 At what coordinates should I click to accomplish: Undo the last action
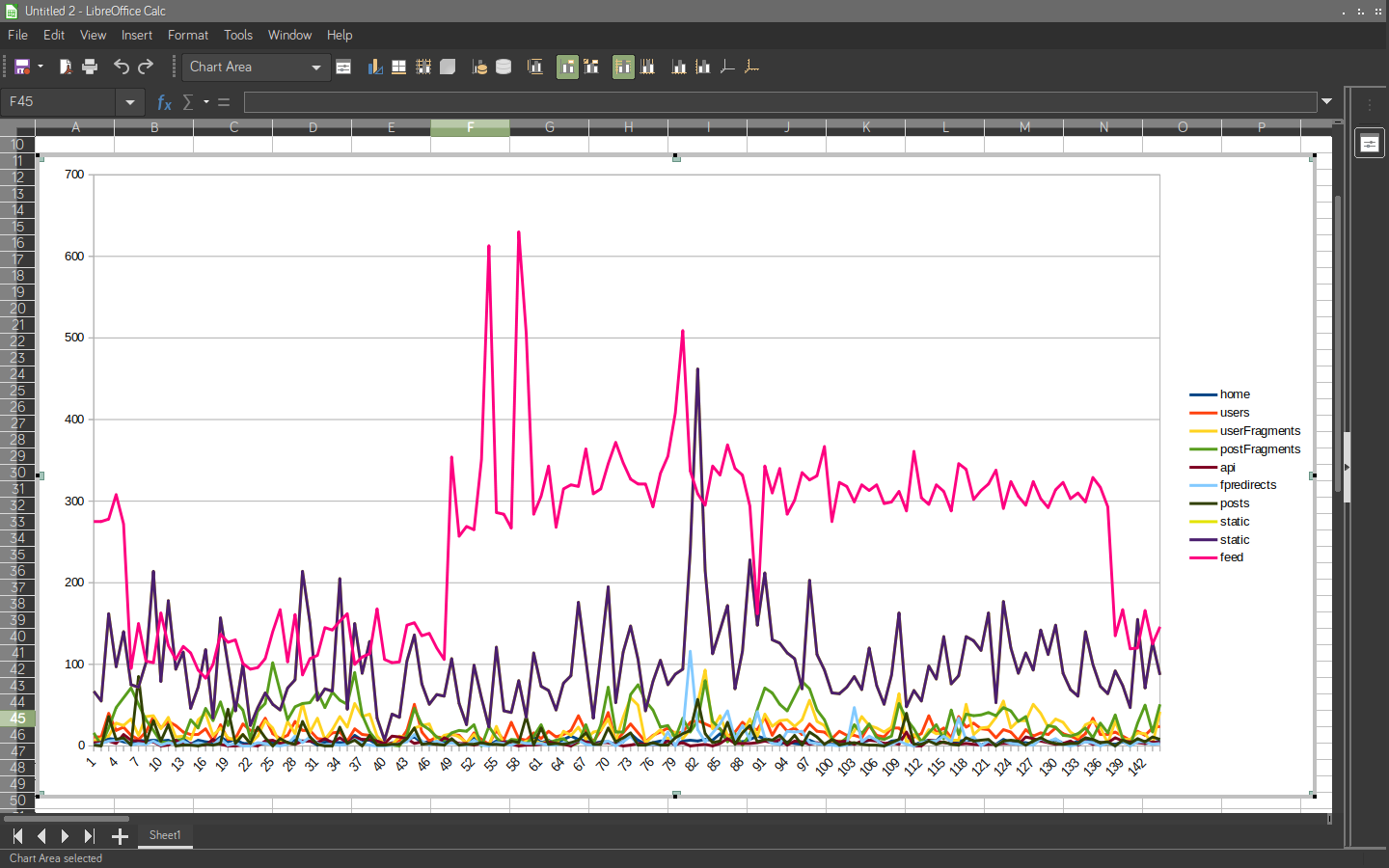coord(122,67)
